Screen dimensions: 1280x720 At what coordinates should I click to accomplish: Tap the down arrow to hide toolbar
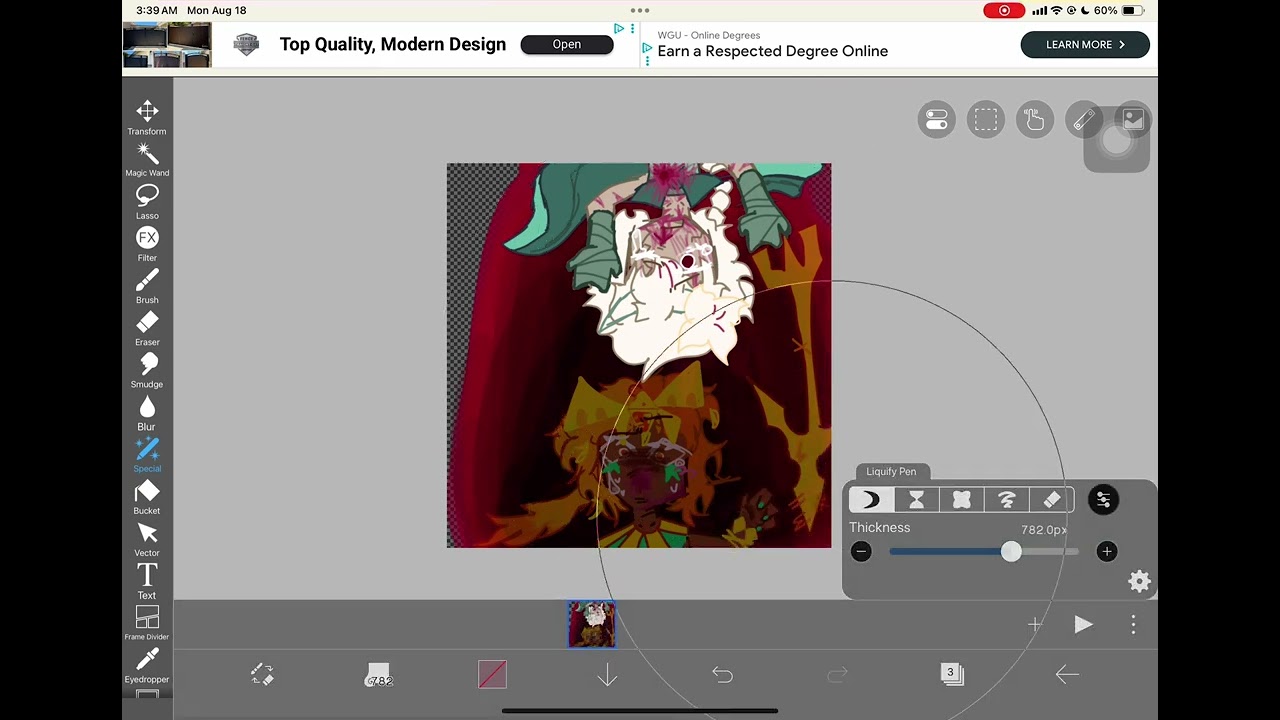pyautogui.click(x=607, y=676)
